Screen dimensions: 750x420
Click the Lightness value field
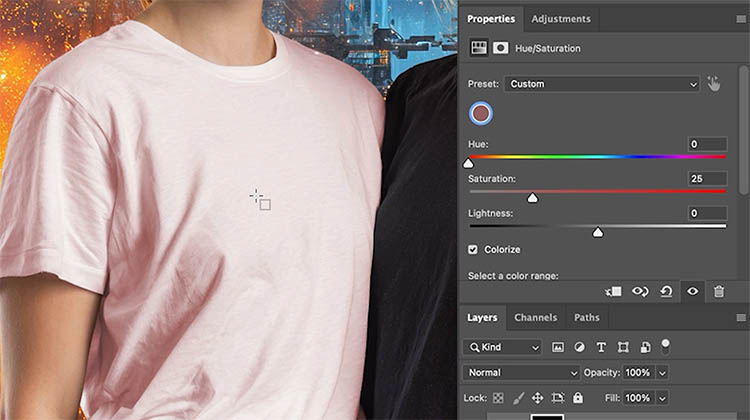(707, 213)
